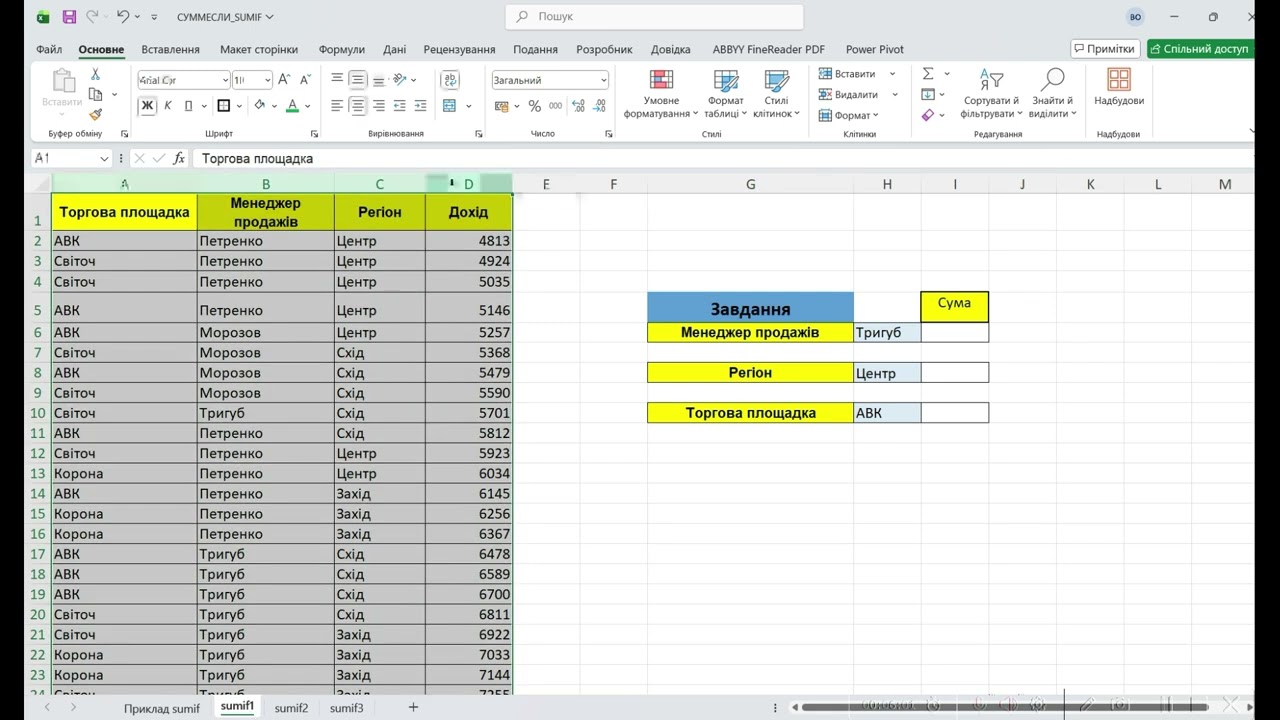
Task: Click the AutoSum sigma icon
Action: point(928,74)
